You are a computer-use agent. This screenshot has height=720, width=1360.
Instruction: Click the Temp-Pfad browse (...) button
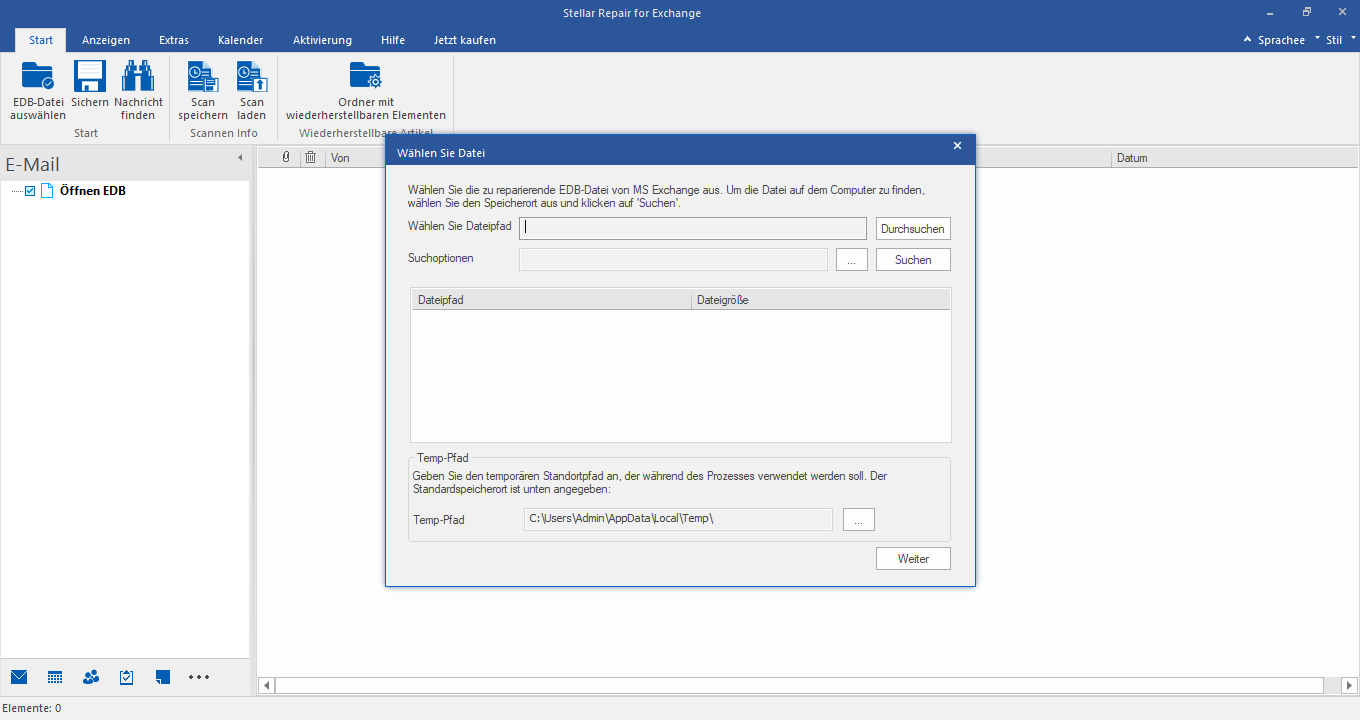pos(859,519)
